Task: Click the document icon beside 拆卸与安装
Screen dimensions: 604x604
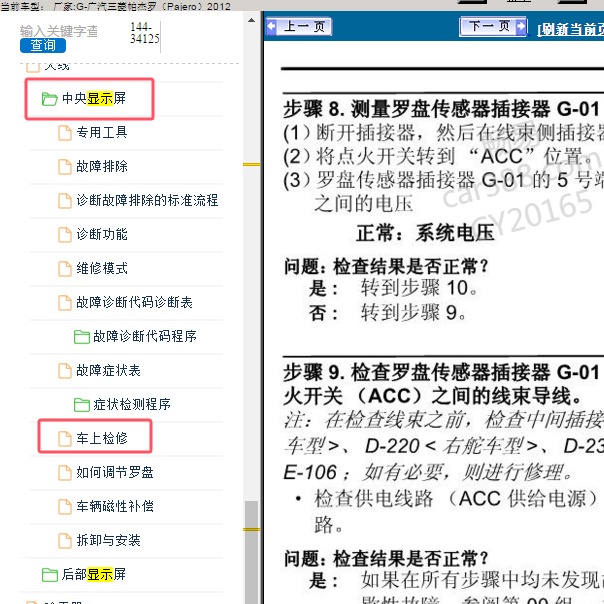Action: tap(65, 540)
